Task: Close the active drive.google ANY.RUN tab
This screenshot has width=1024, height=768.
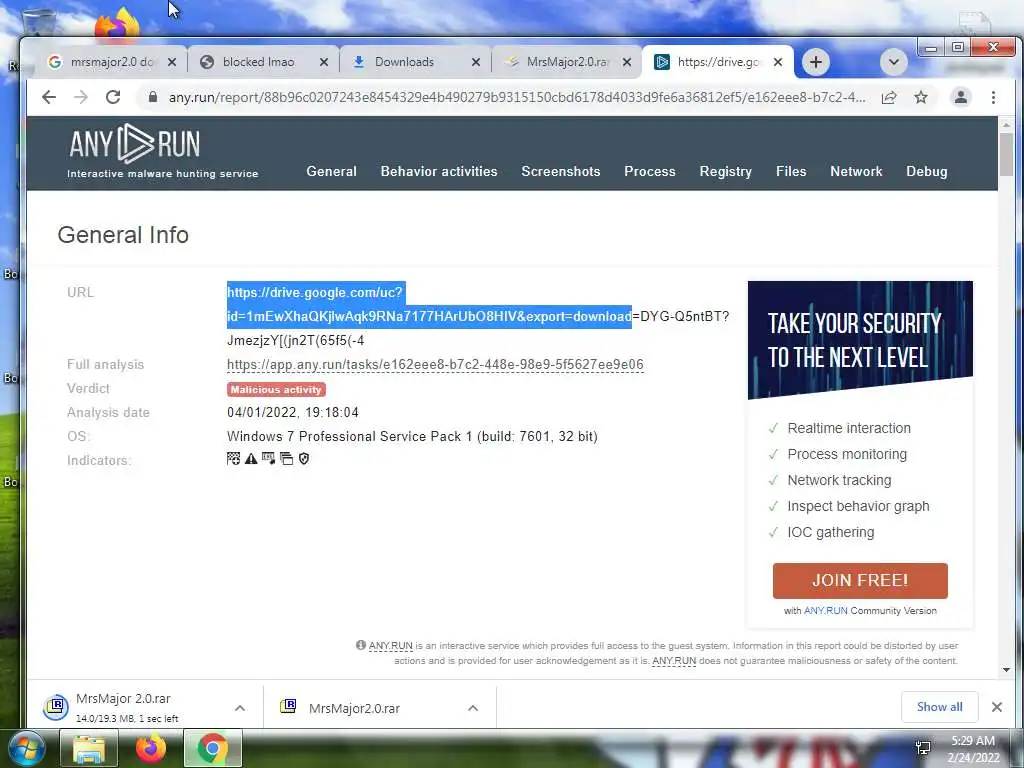Action: [x=778, y=62]
